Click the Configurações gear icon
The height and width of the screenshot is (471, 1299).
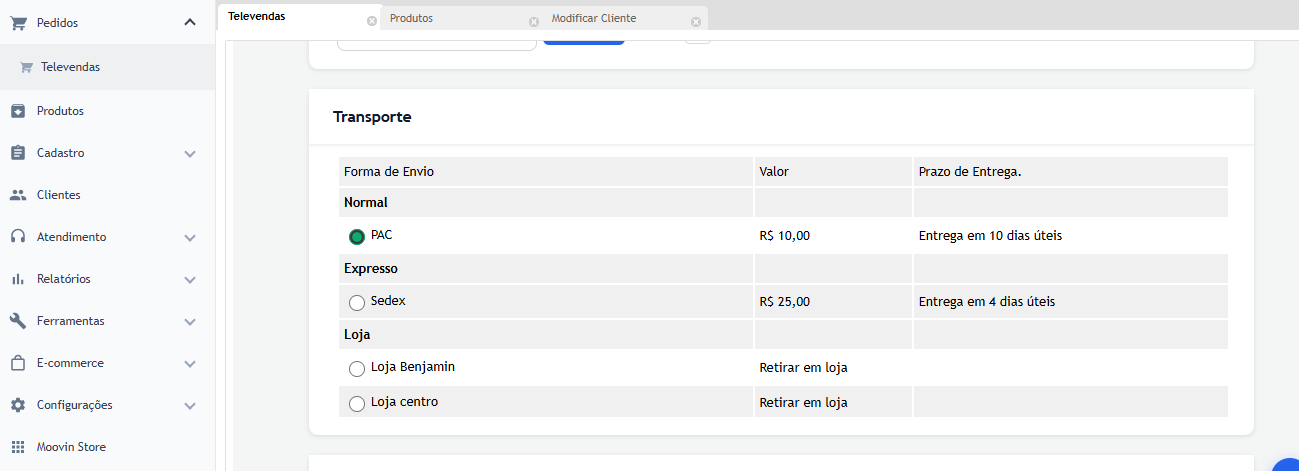click(x=18, y=405)
